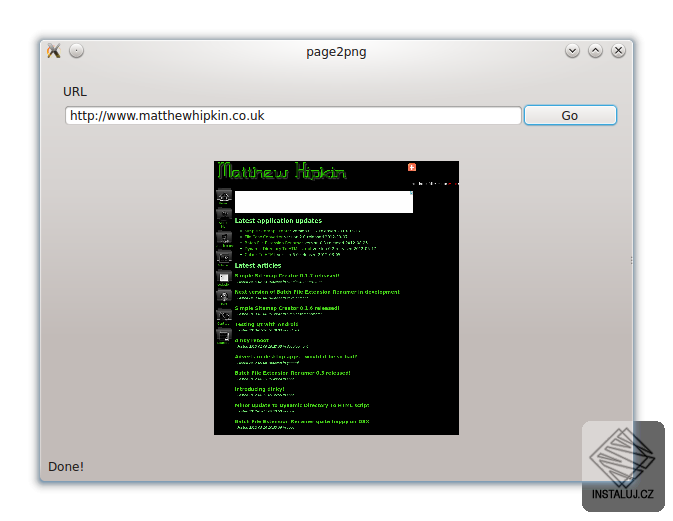Click the Go button

click(570, 115)
